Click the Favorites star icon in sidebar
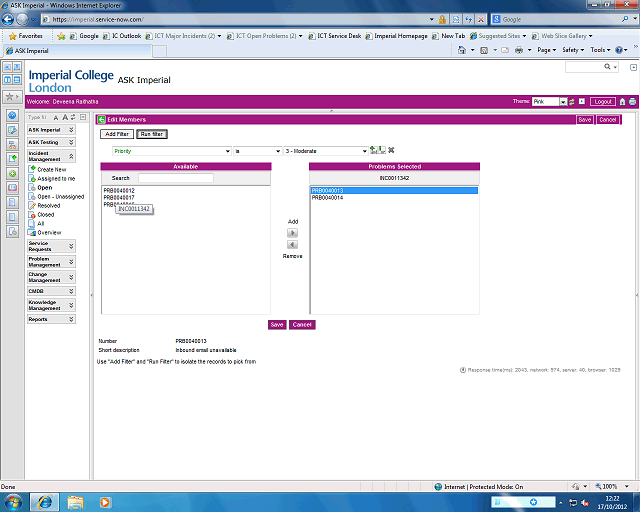This screenshot has width=640, height=512. click(9, 97)
